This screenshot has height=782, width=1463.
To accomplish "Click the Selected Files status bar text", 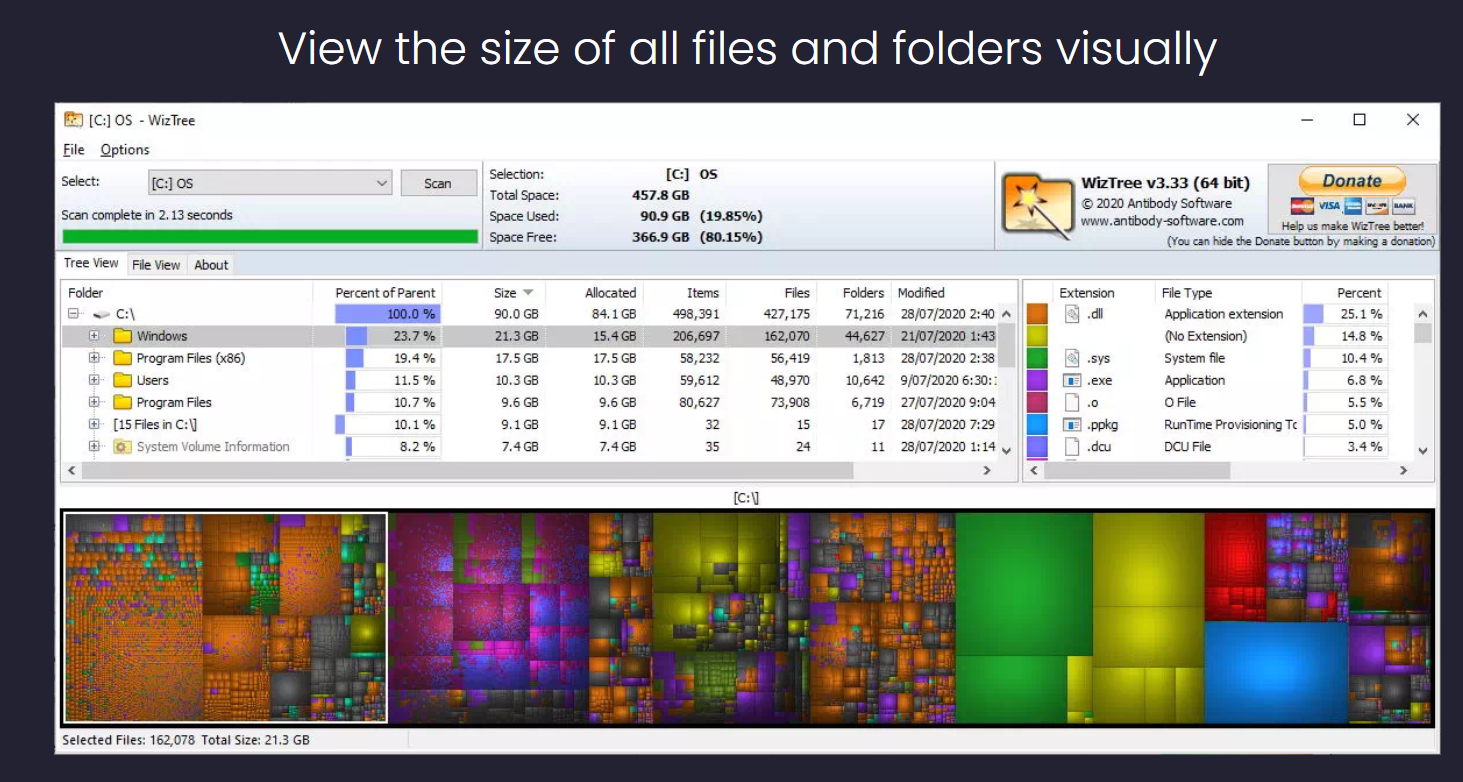I will point(186,740).
